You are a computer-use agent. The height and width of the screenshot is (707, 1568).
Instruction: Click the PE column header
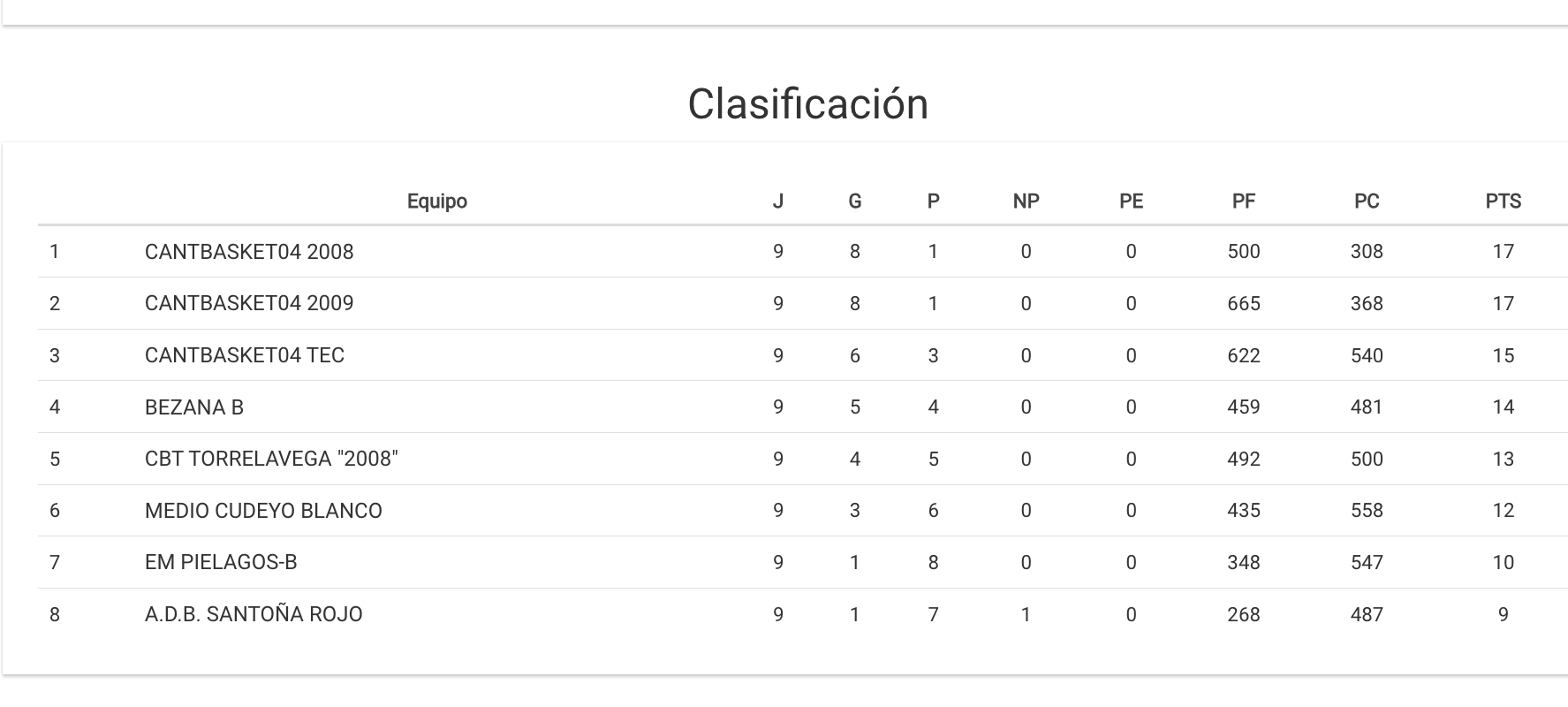(x=1131, y=201)
